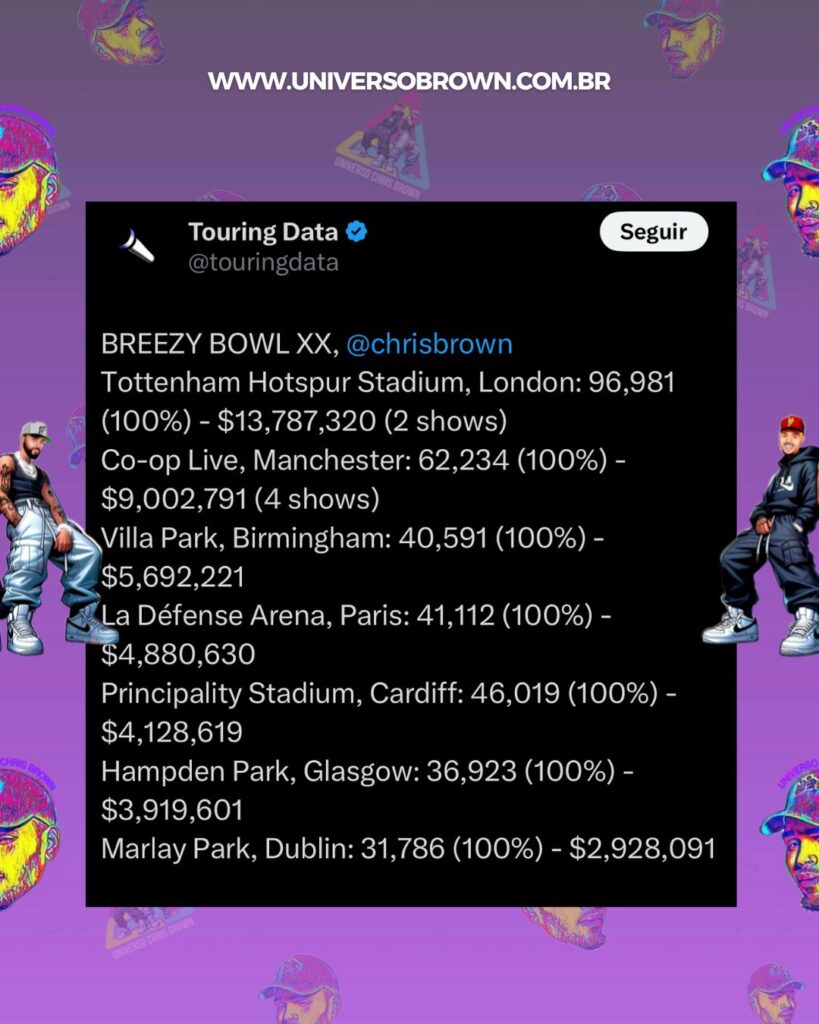Screen dimensions: 819x1024
Task: Click the Villa Park, Birmingham entry
Action: click(353, 557)
